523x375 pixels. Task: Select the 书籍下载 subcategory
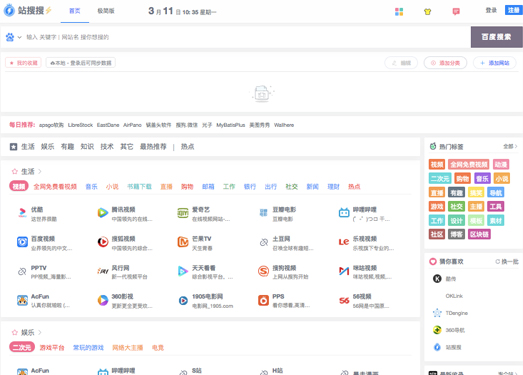139,186
